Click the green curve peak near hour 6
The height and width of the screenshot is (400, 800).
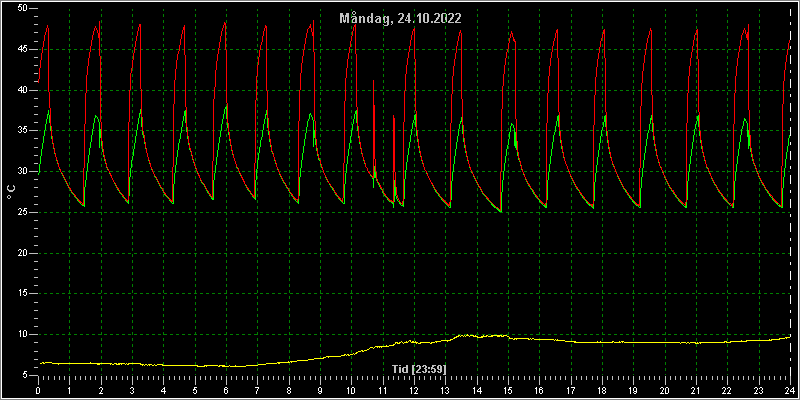[226, 105]
